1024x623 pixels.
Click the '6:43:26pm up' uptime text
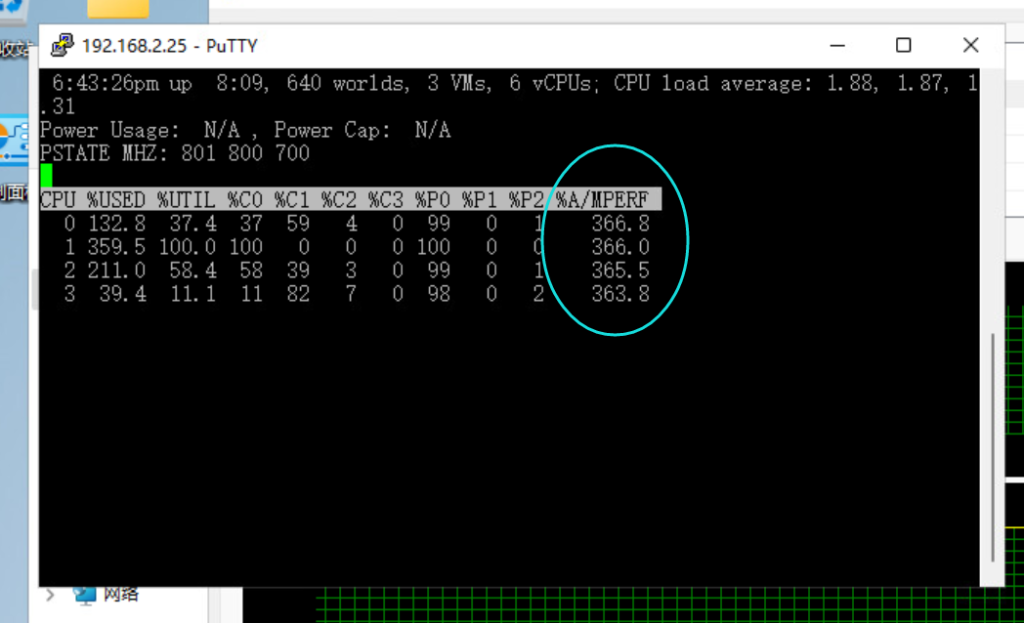point(122,84)
